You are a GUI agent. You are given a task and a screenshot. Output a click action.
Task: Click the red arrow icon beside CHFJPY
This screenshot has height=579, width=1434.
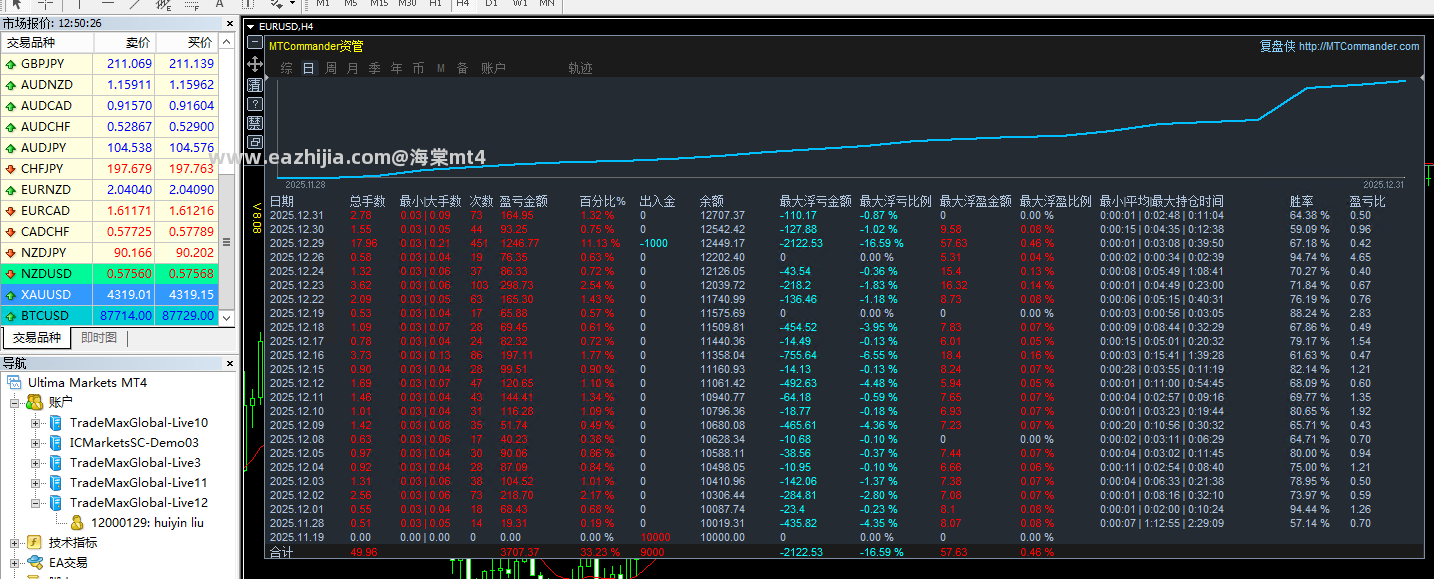point(10,169)
